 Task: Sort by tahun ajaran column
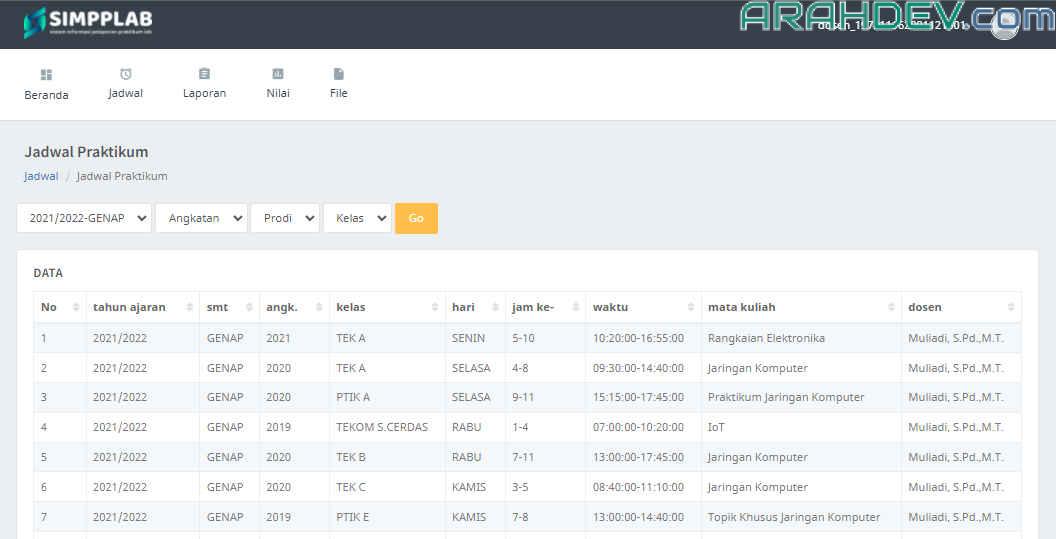tap(141, 307)
